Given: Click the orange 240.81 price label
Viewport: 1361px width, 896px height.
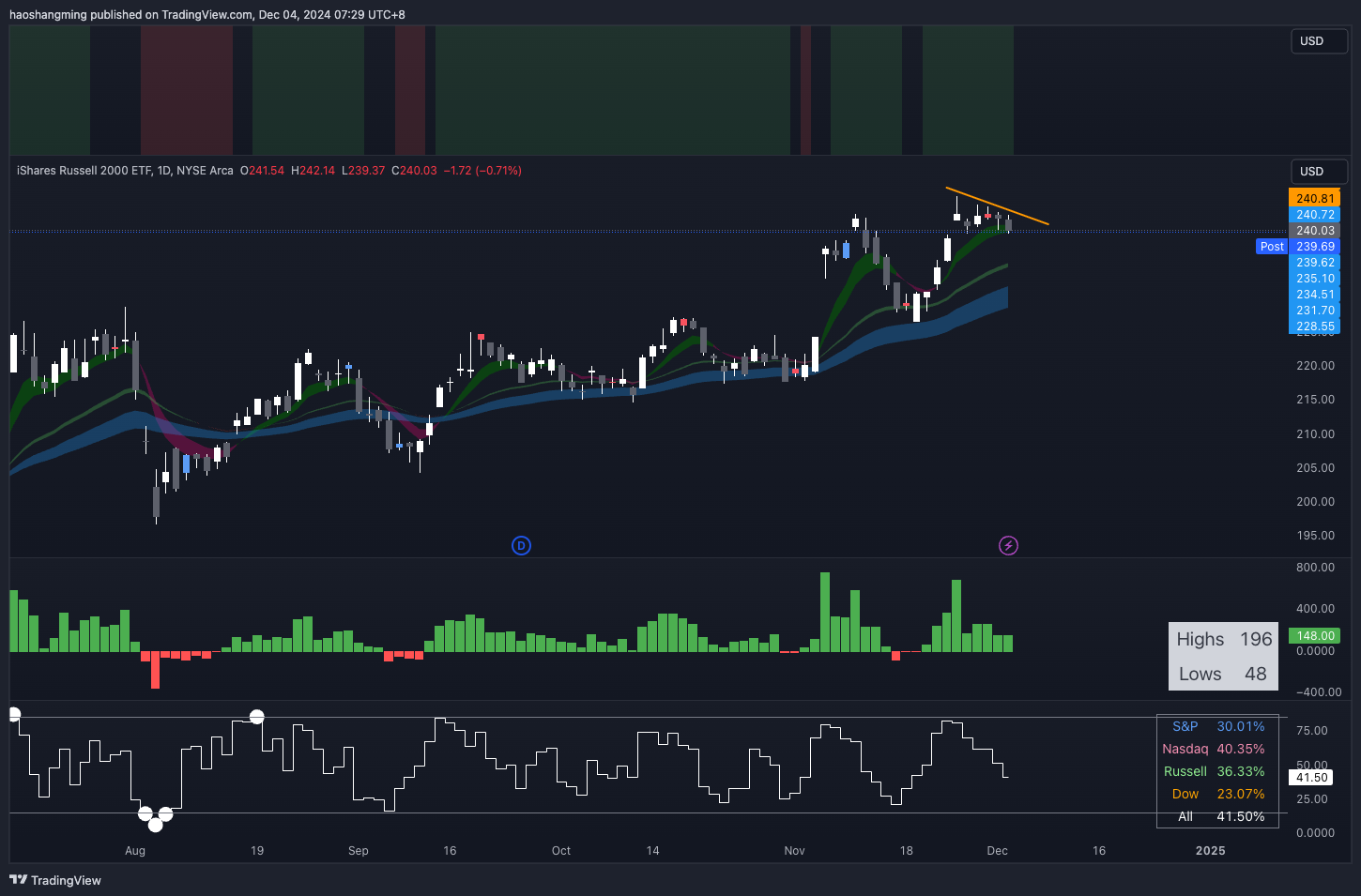Looking at the screenshot, I should (x=1315, y=198).
